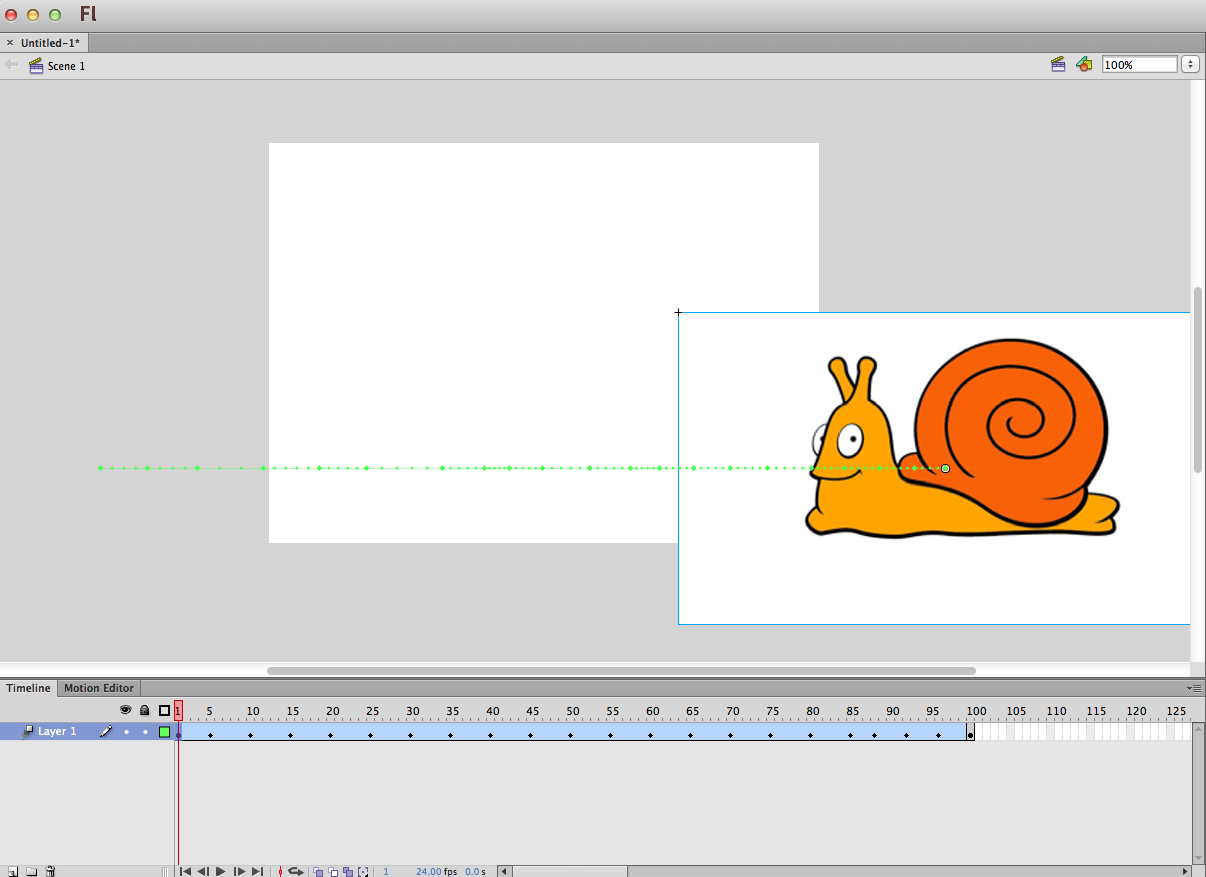The image size is (1206, 877).
Task: Insert a new layer
Action: pyautogui.click(x=13, y=871)
